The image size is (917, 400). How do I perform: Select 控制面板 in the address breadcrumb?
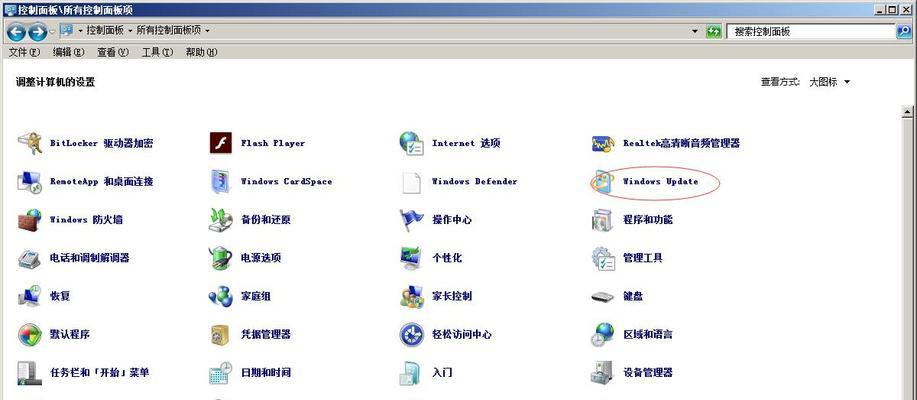click(x=105, y=30)
